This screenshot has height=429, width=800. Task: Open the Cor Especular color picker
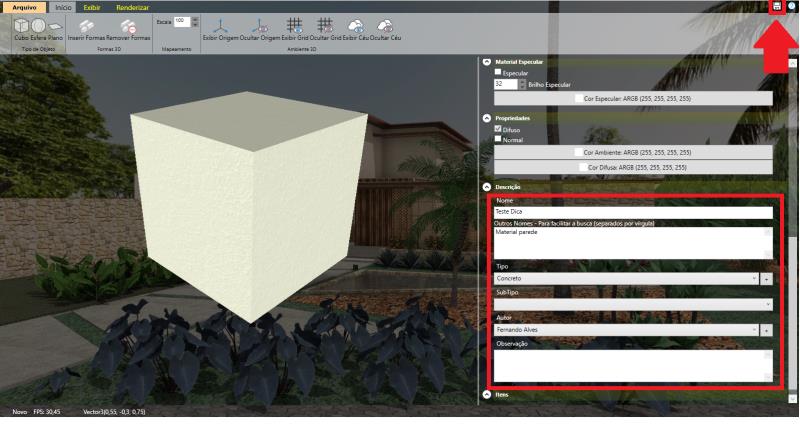[634, 99]
